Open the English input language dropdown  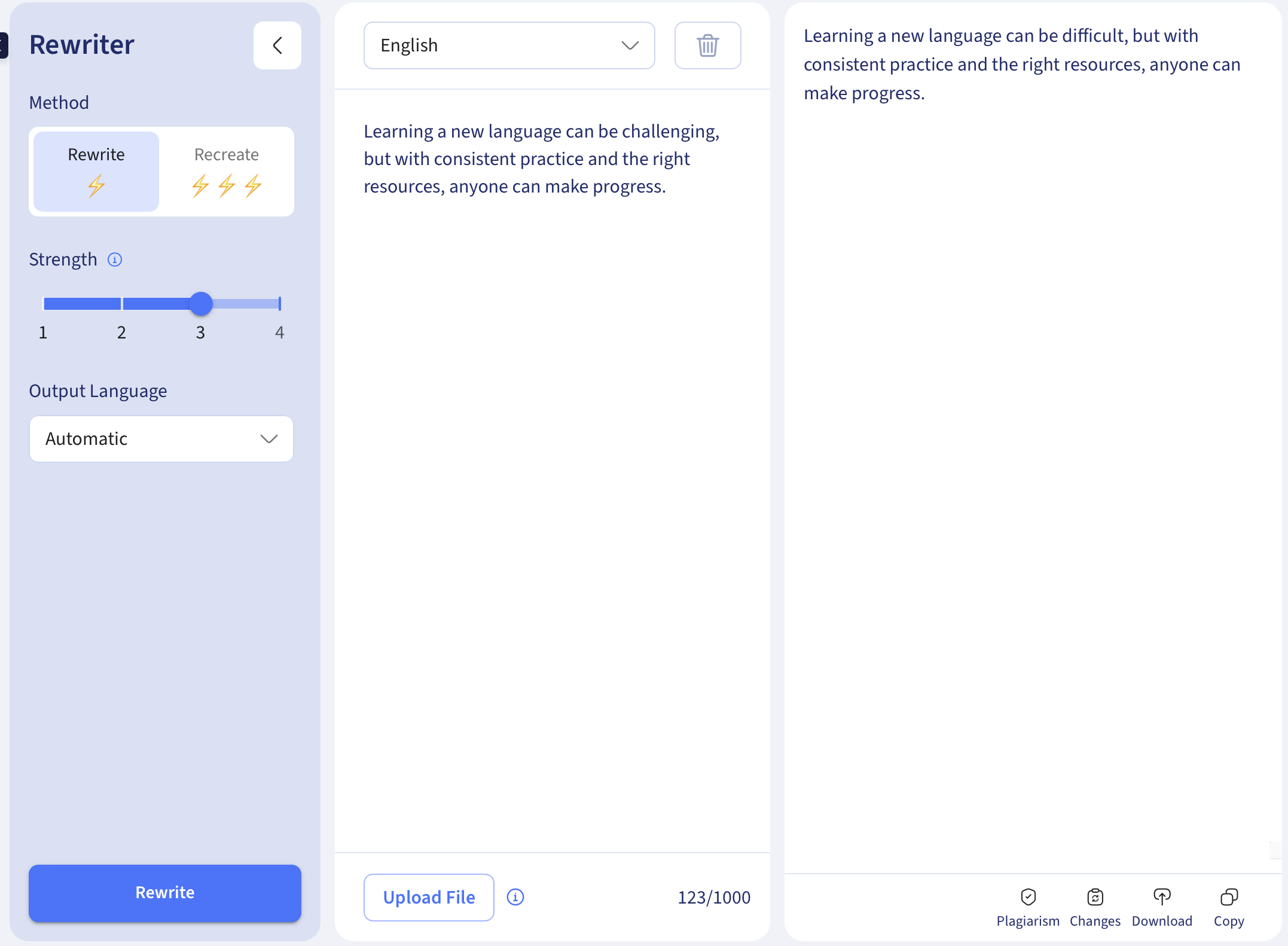pos(509,45)
